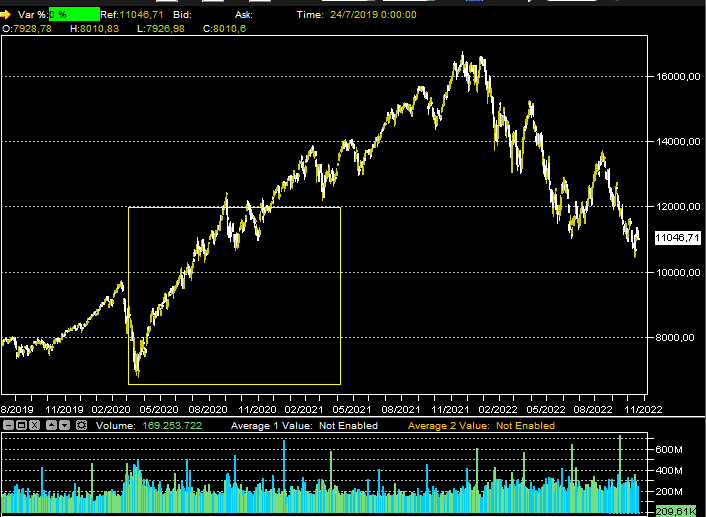Click the 05/2020 date on time axis
The image size is (706, 517).
pos(156,409)
